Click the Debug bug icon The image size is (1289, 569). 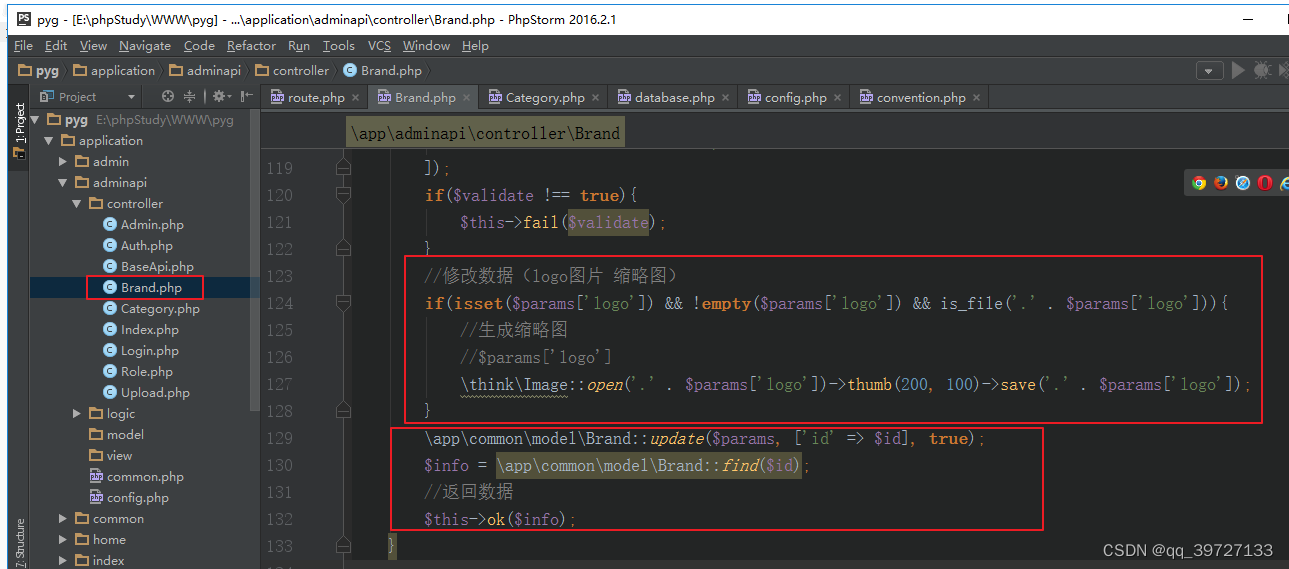tap(1262, 70)
